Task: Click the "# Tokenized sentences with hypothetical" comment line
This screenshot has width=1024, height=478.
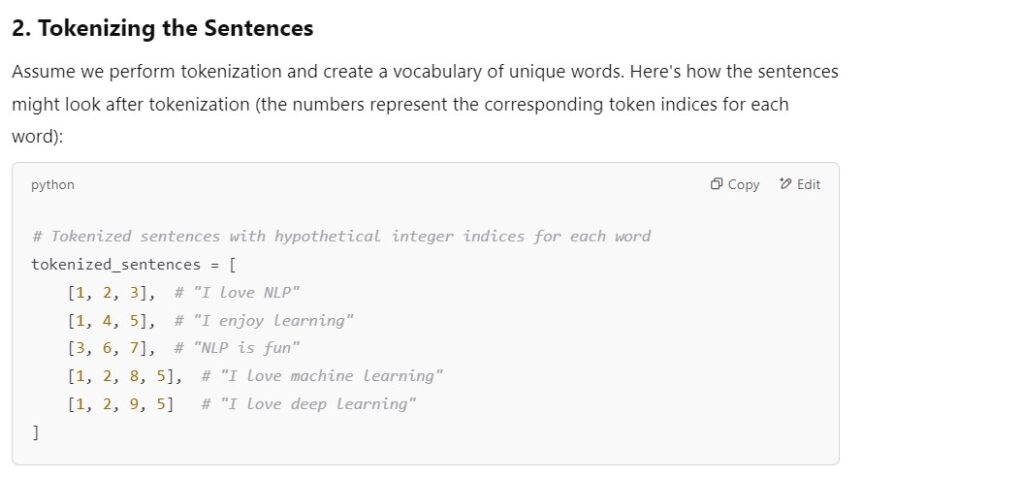Action: [x=341, y=237]
